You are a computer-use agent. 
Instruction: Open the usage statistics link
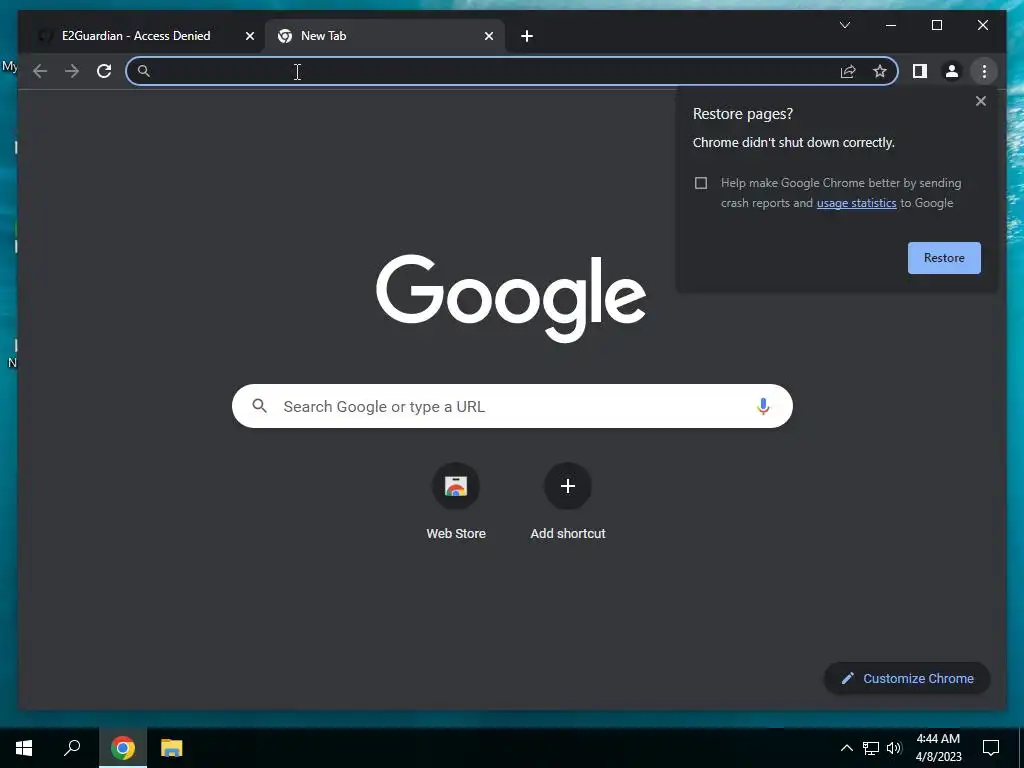click(856, 203)
